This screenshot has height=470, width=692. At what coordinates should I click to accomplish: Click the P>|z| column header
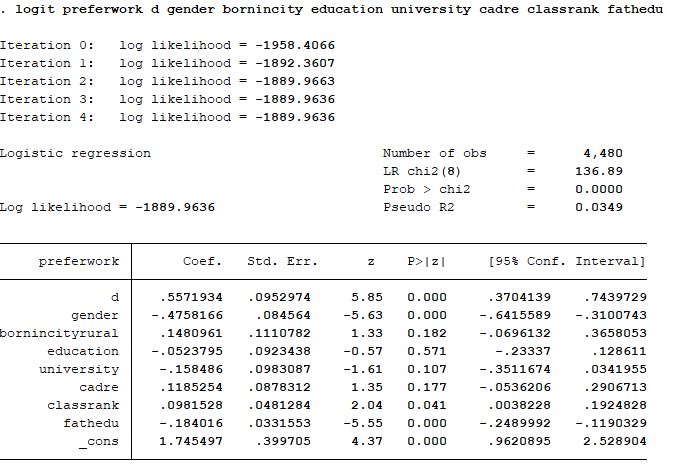427,262
